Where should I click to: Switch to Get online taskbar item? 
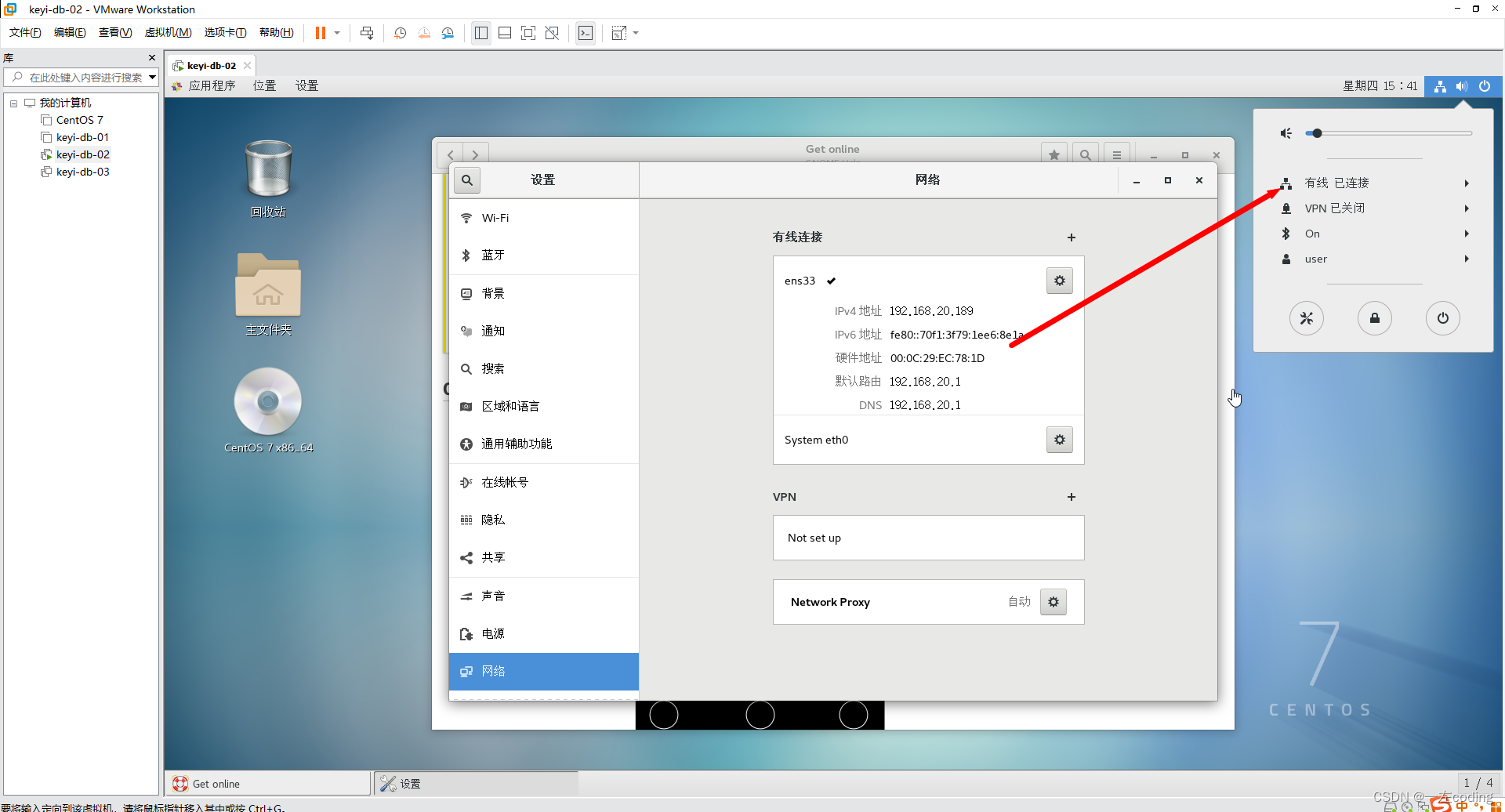click(268, 784)
